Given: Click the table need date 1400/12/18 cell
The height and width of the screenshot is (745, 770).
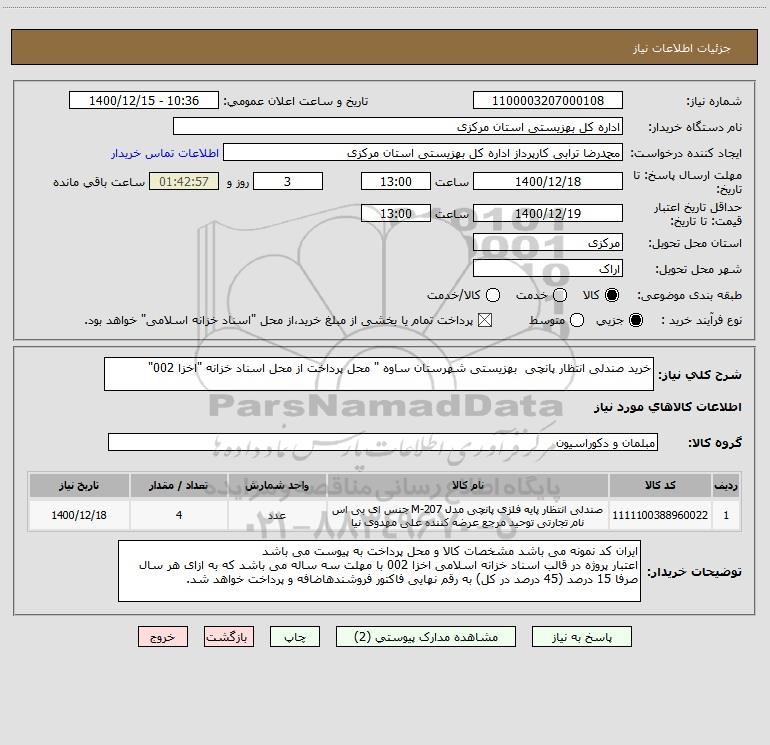Looking at the screenshot, I should click(x=79, y=515).
